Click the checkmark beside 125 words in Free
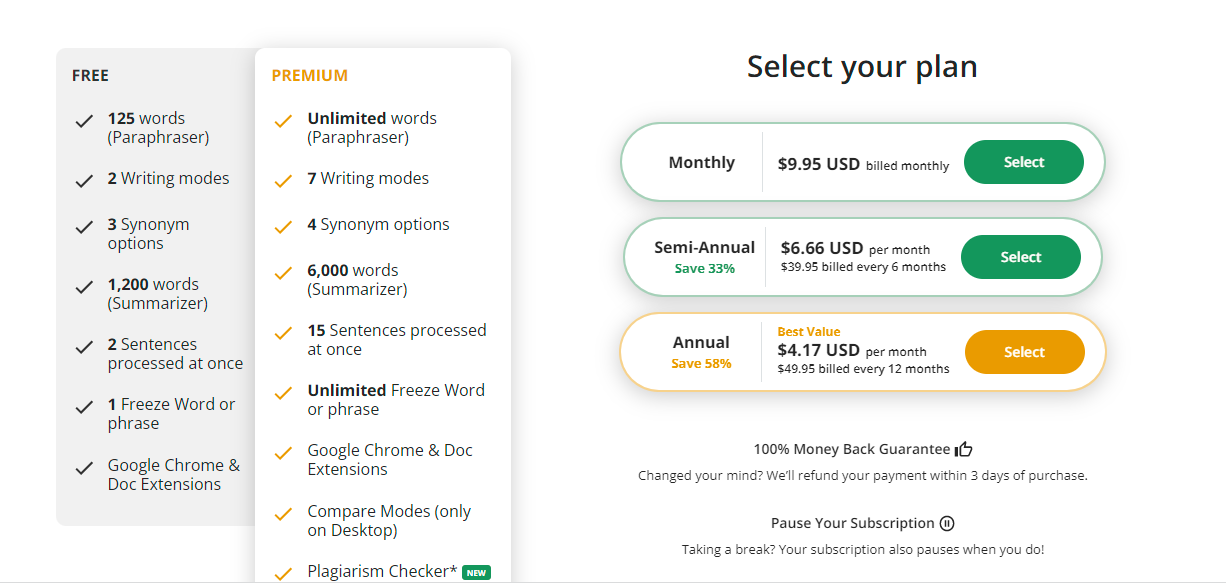 tap(84, 122)
